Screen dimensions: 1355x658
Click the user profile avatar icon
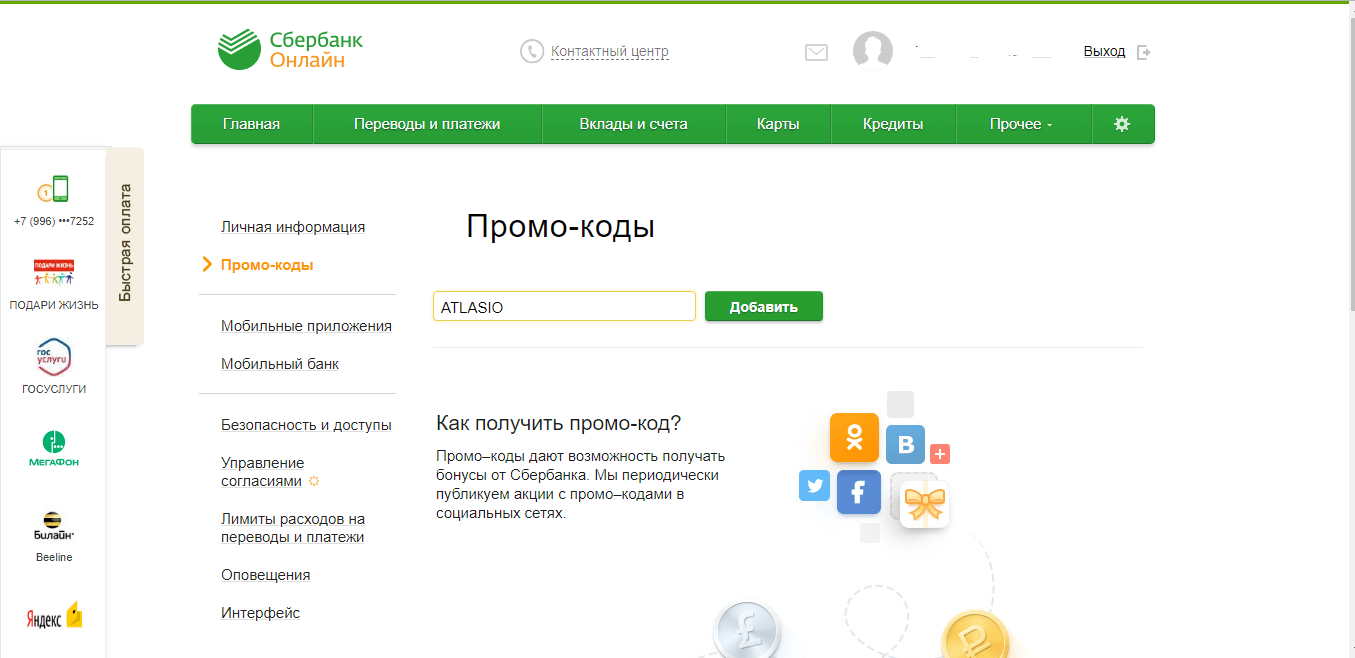pyautogui.click(x=872, y=51)
